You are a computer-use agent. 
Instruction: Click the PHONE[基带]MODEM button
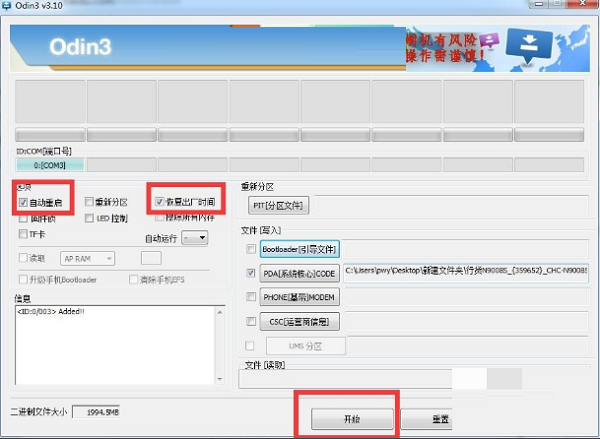(296, 297)
